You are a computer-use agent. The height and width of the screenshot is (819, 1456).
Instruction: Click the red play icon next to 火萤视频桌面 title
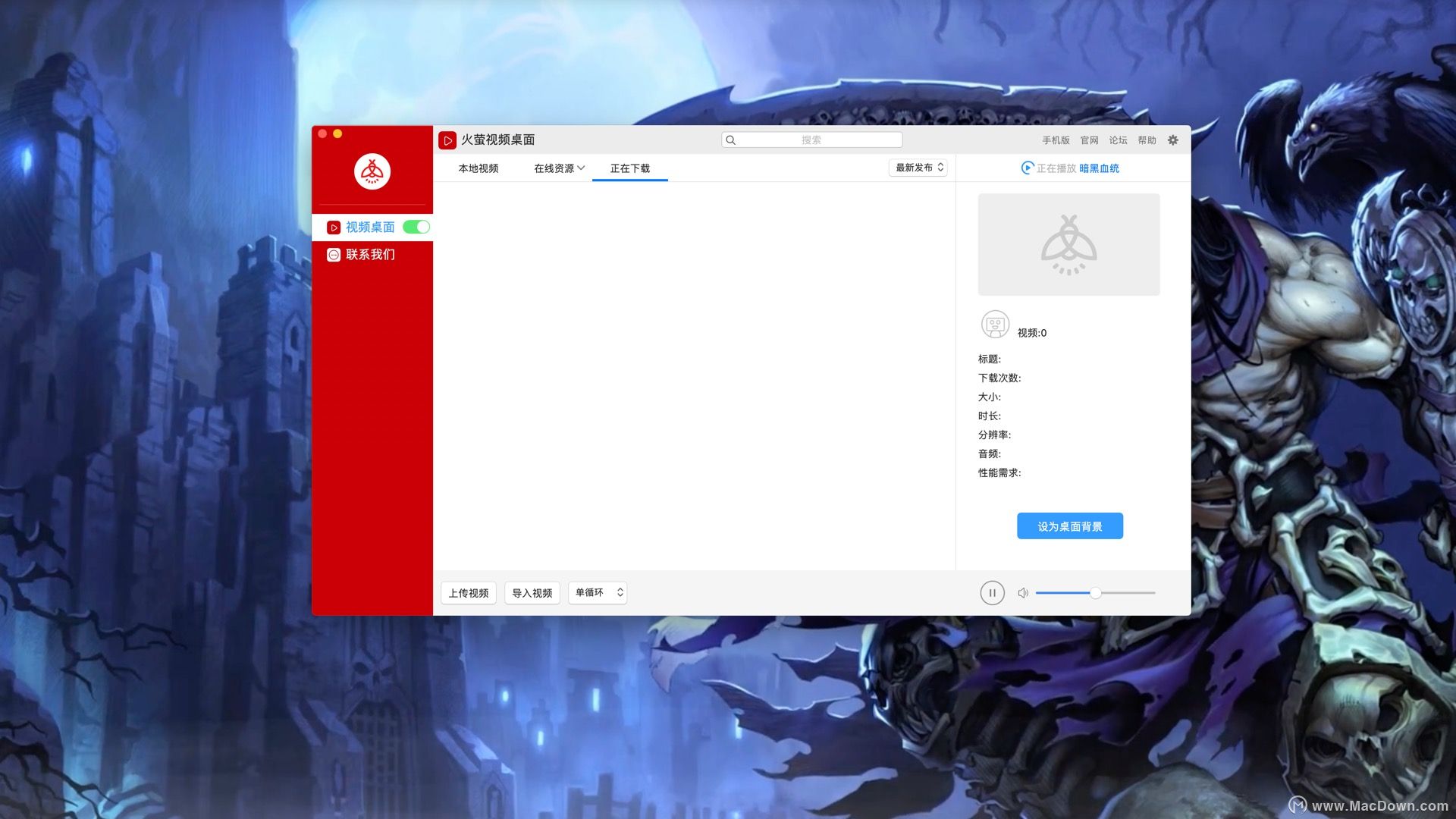pyautogui.click(x=447, y=140)
